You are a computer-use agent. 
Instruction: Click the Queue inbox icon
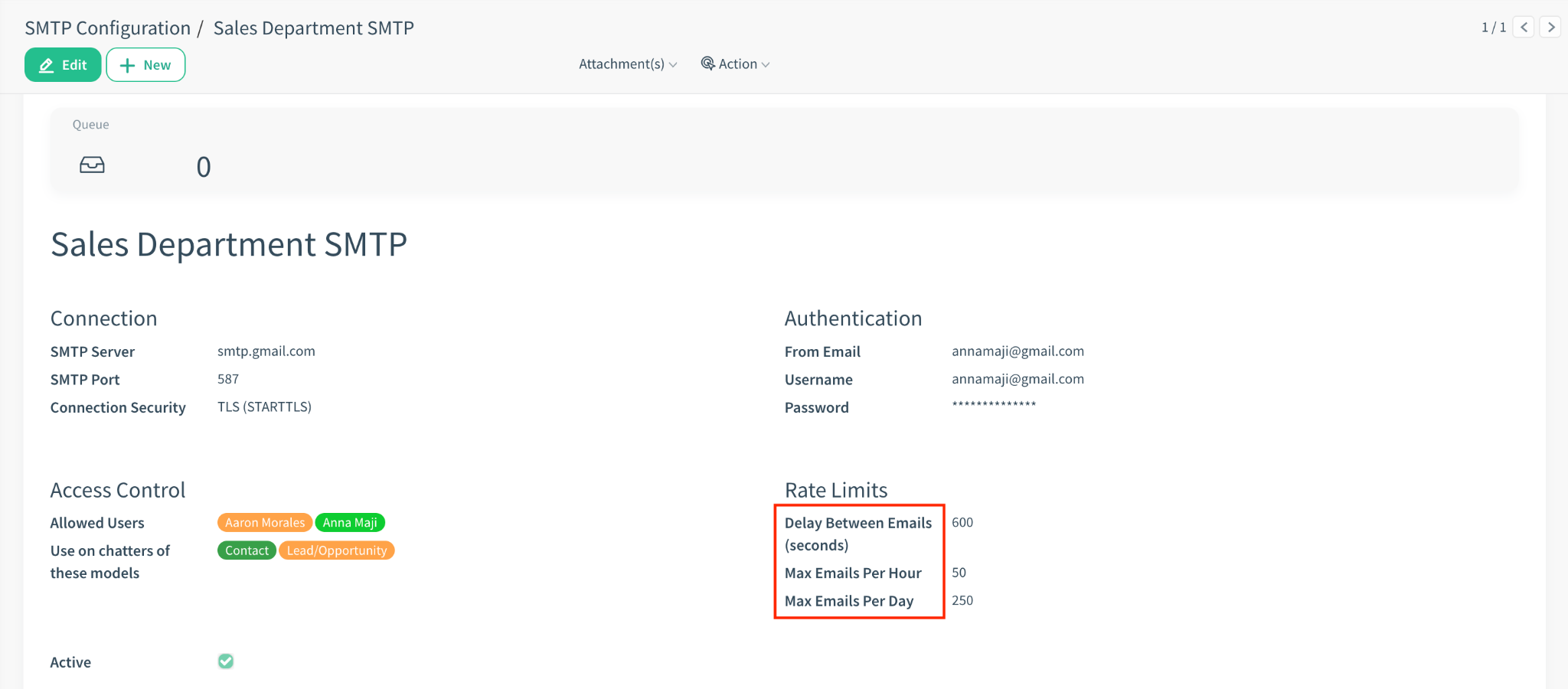(92, 164)
